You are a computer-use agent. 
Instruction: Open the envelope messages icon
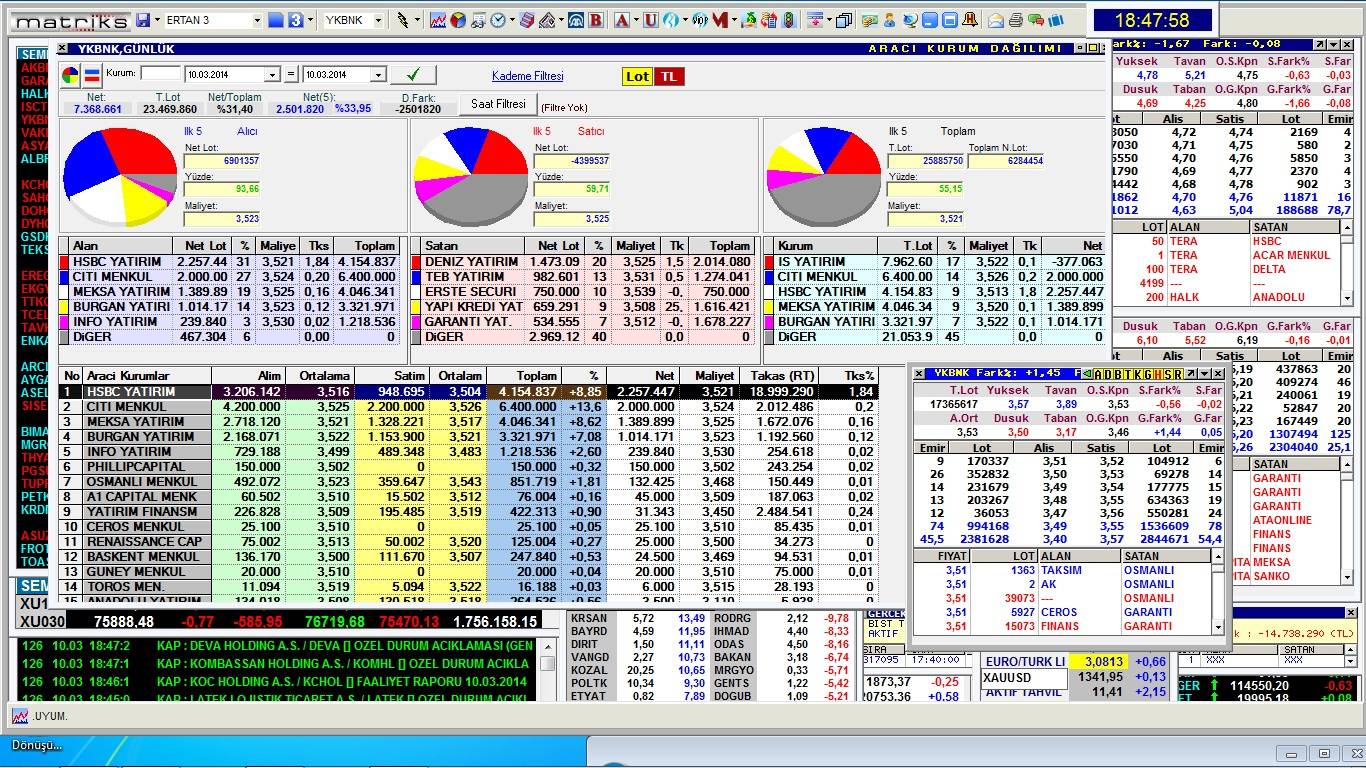coord(996,20)
